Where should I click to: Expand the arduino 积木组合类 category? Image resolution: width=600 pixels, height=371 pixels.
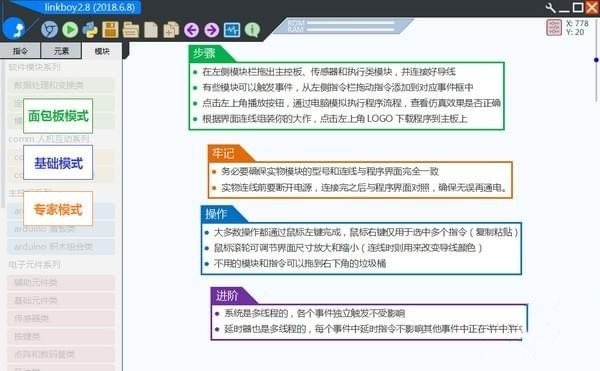click(x=61, y=247)
